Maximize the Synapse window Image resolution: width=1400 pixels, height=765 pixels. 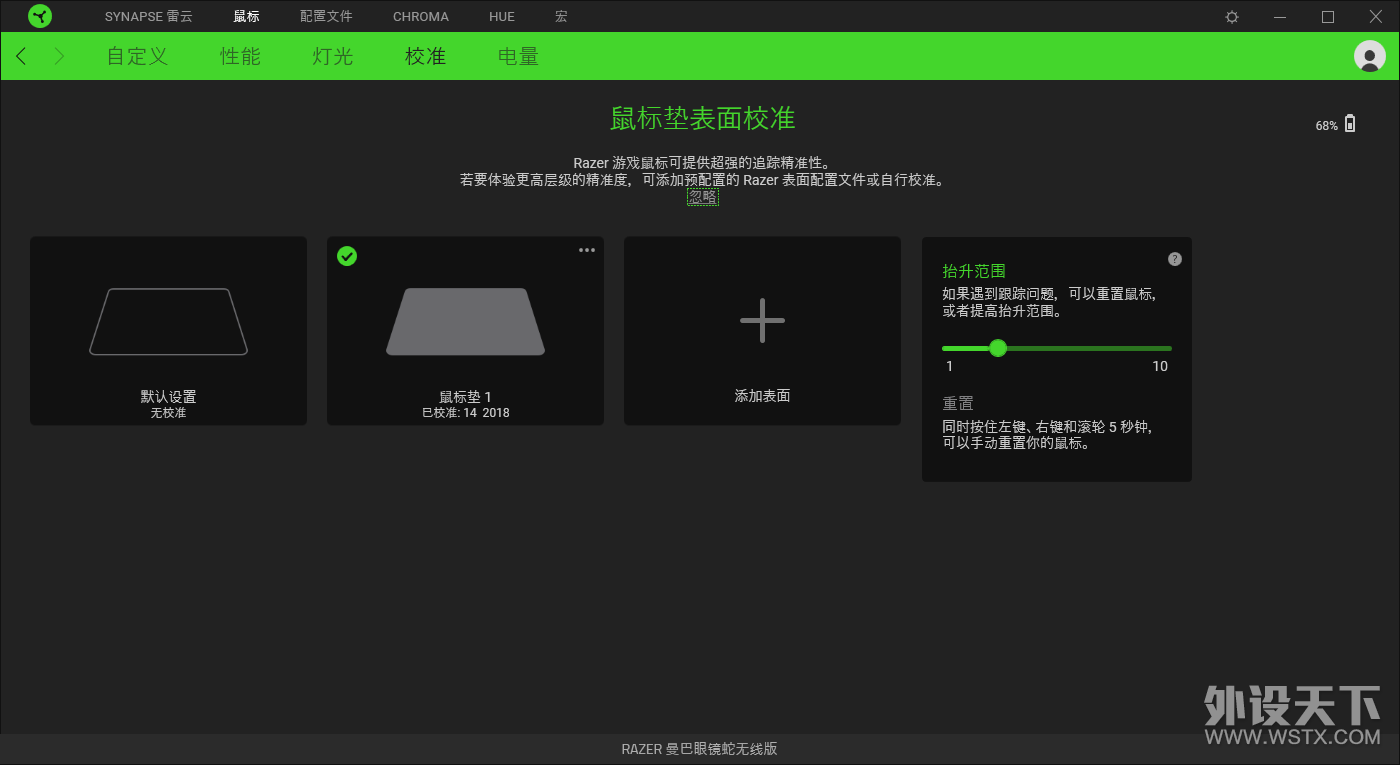coord(1328,17)
